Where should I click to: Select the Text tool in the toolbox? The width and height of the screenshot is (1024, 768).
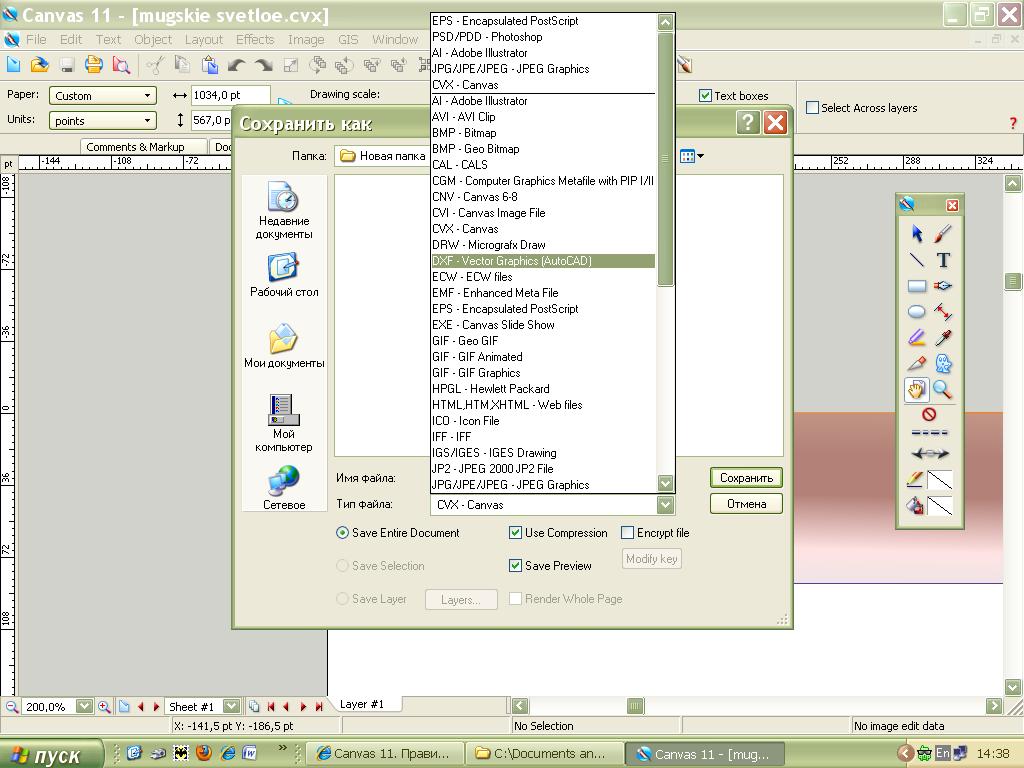942,259
